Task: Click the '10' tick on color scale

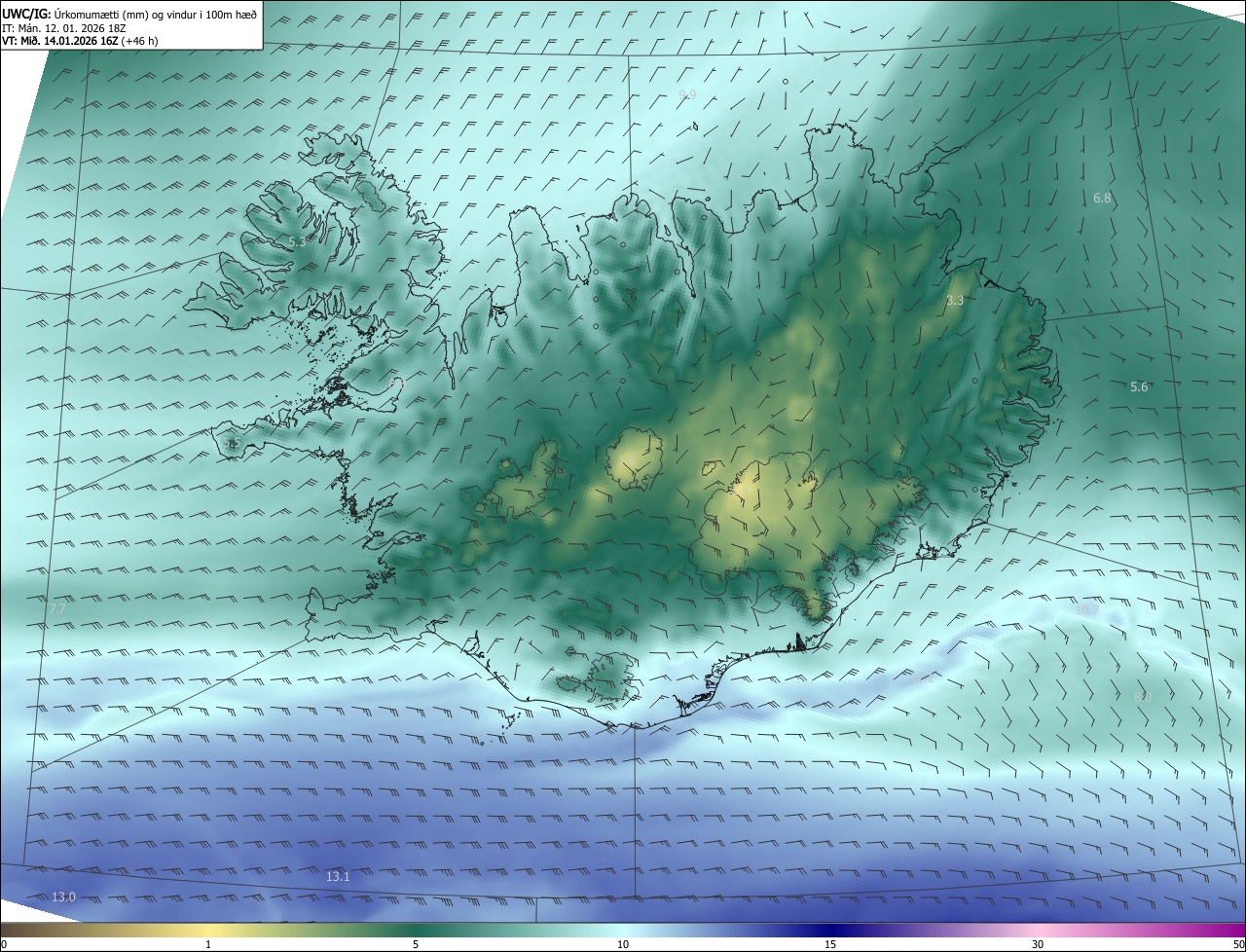Action: pos(623,944)
